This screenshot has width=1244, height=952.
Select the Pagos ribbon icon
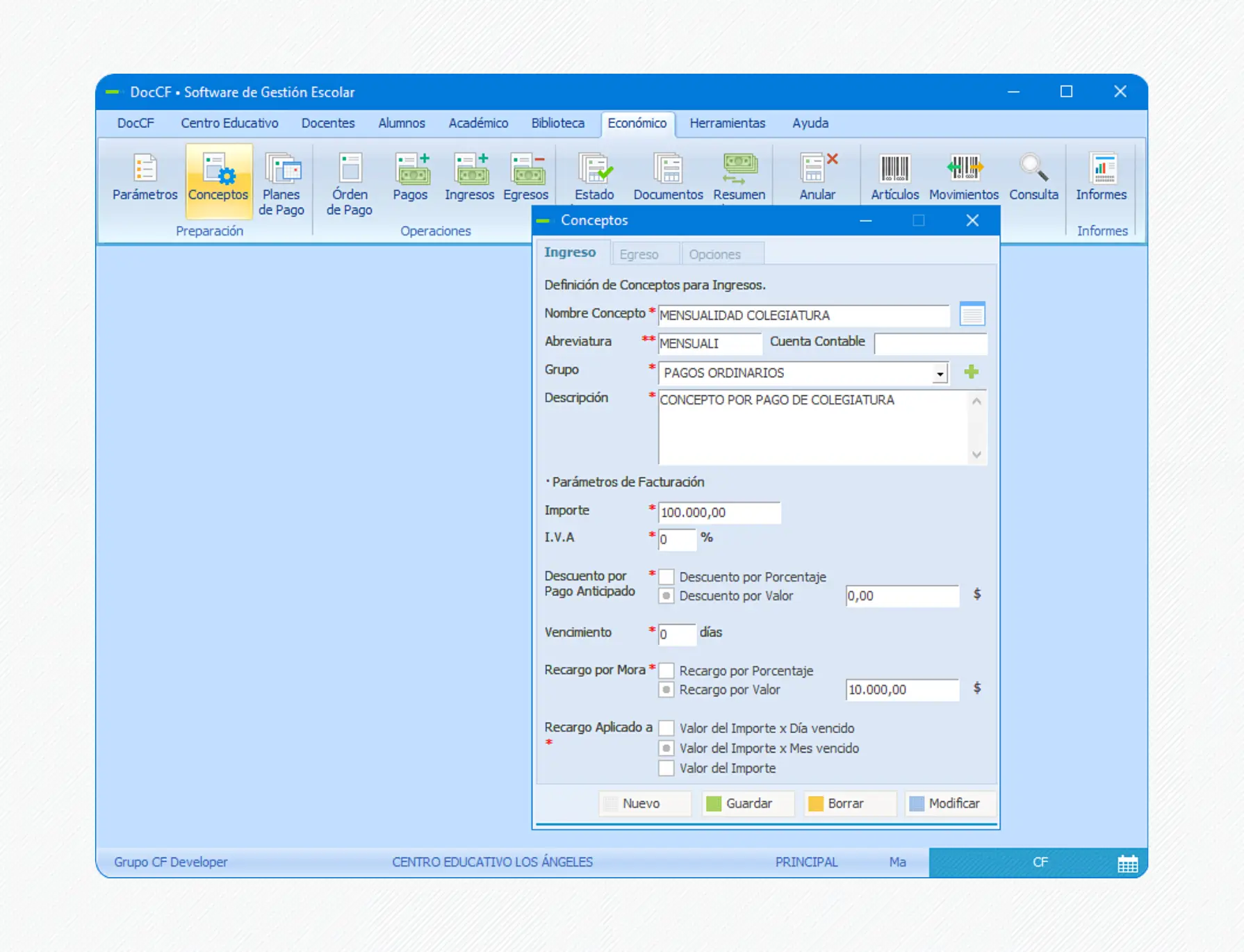pyautogui.click(x=411, y=178)
